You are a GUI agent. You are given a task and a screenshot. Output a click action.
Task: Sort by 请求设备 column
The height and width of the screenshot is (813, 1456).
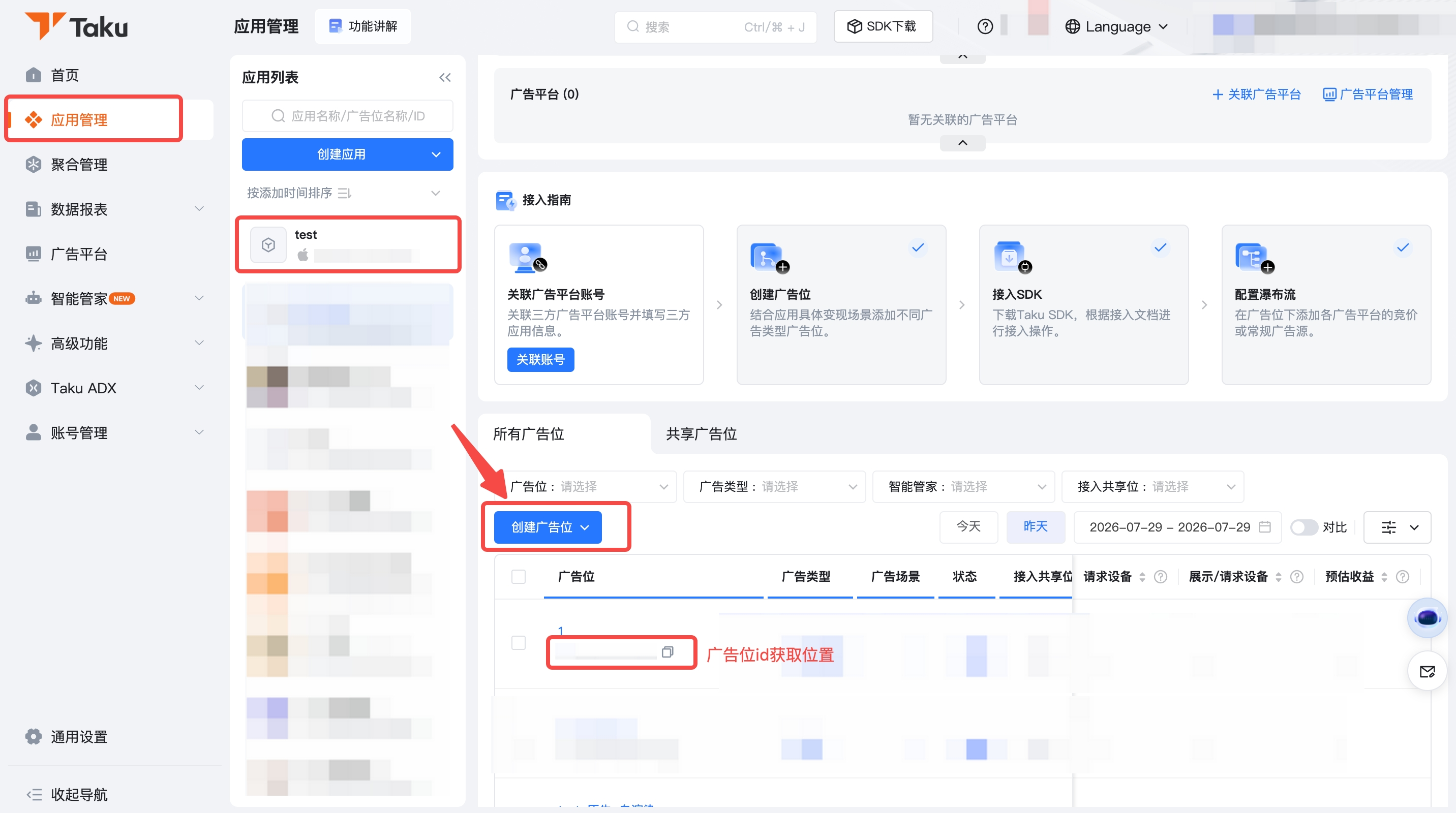tap(1142, 576)
